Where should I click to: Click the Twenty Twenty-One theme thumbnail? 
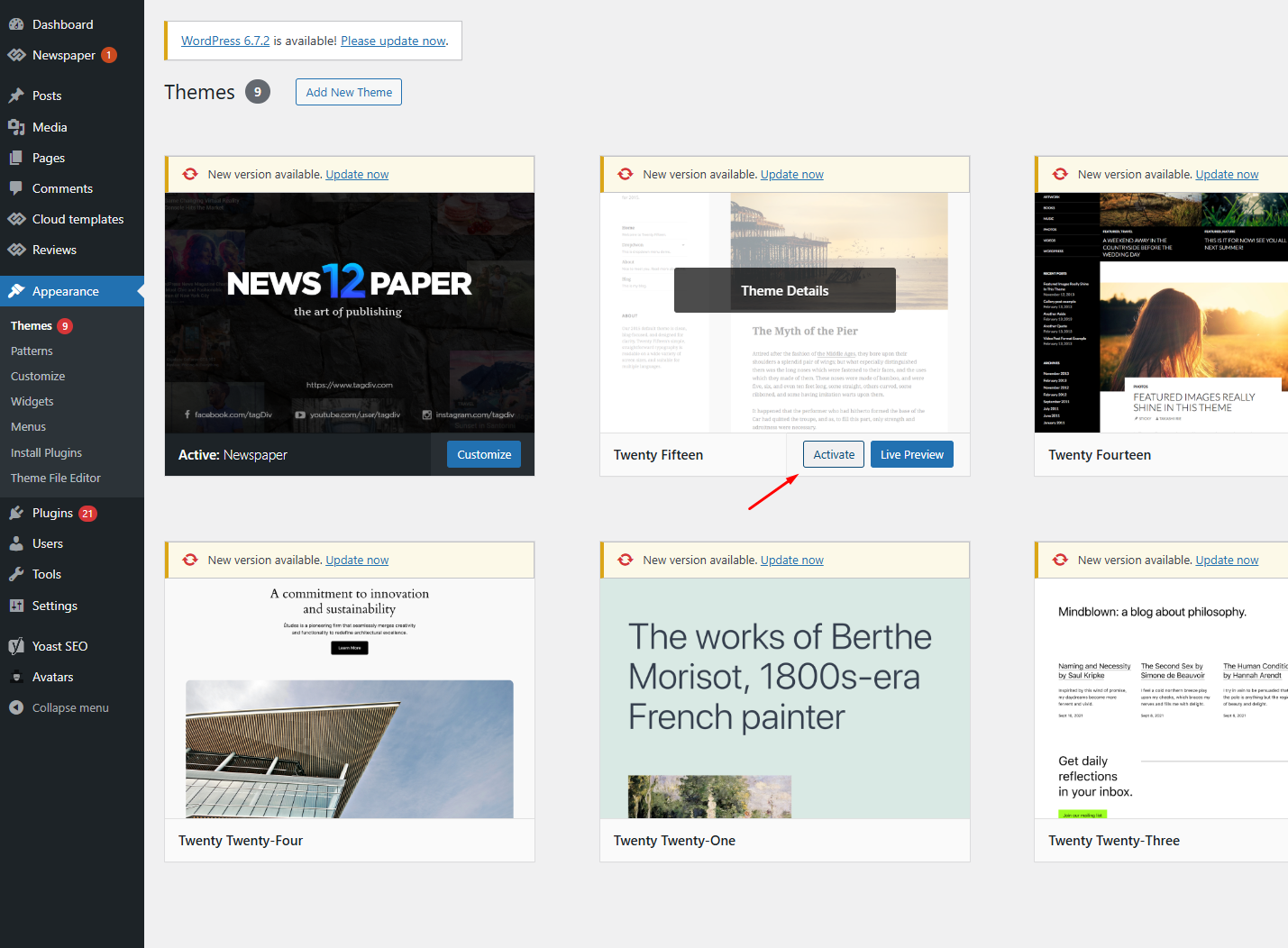point(785,698)
